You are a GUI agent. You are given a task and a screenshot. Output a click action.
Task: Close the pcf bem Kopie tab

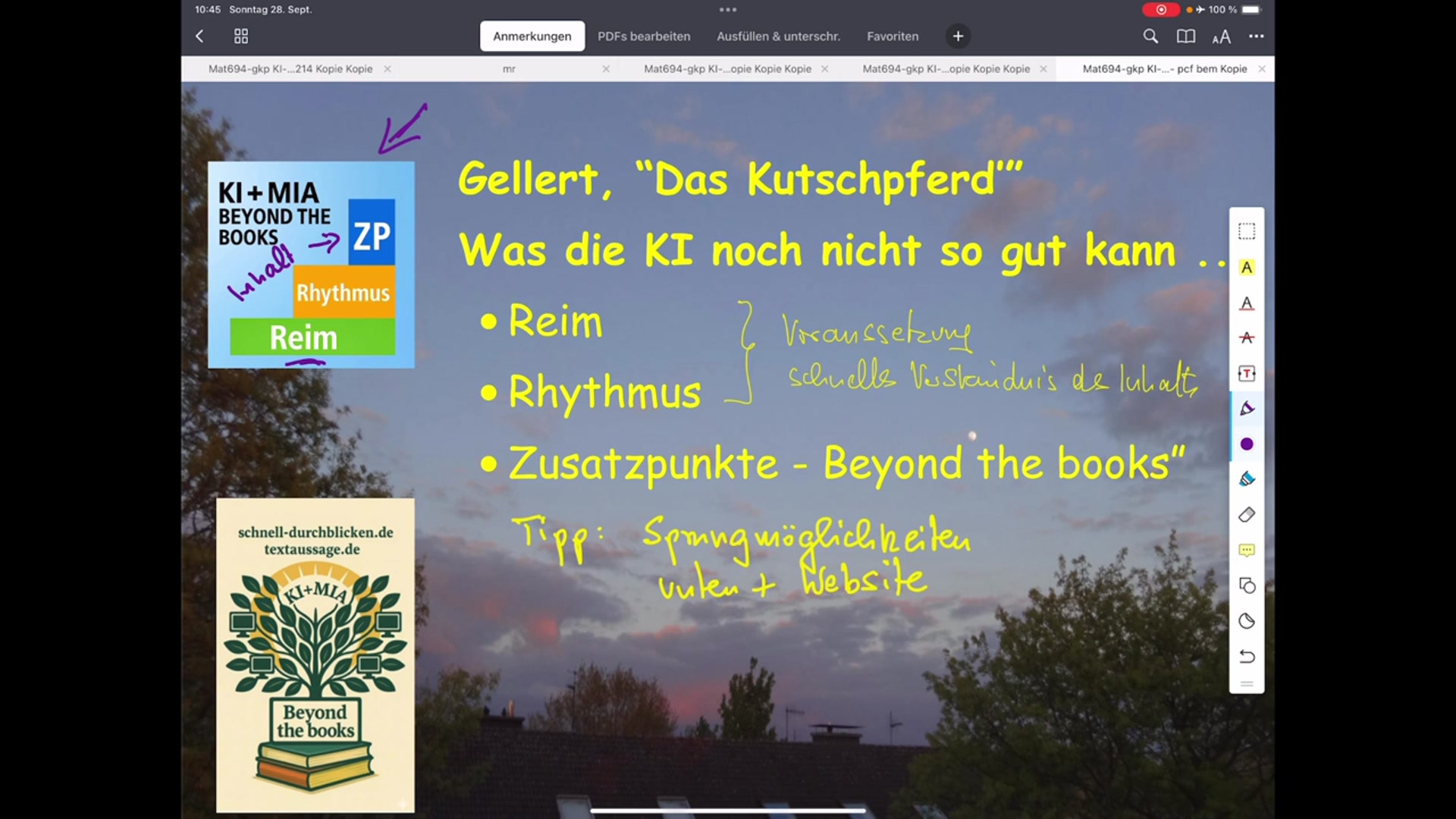pyautogui.click(x=1262, y=69)
